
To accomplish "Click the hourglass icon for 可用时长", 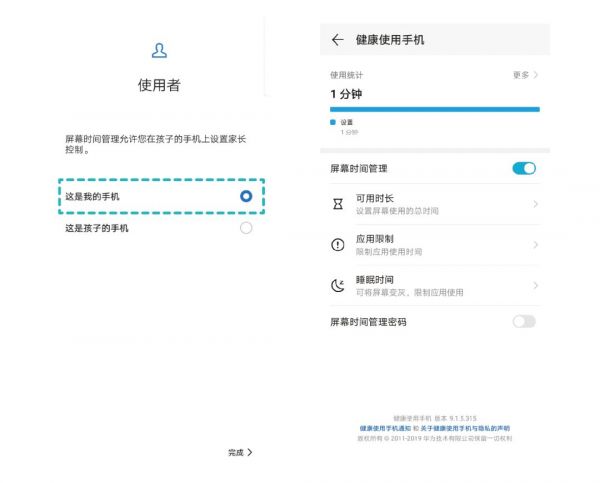I will coord(337,204).
